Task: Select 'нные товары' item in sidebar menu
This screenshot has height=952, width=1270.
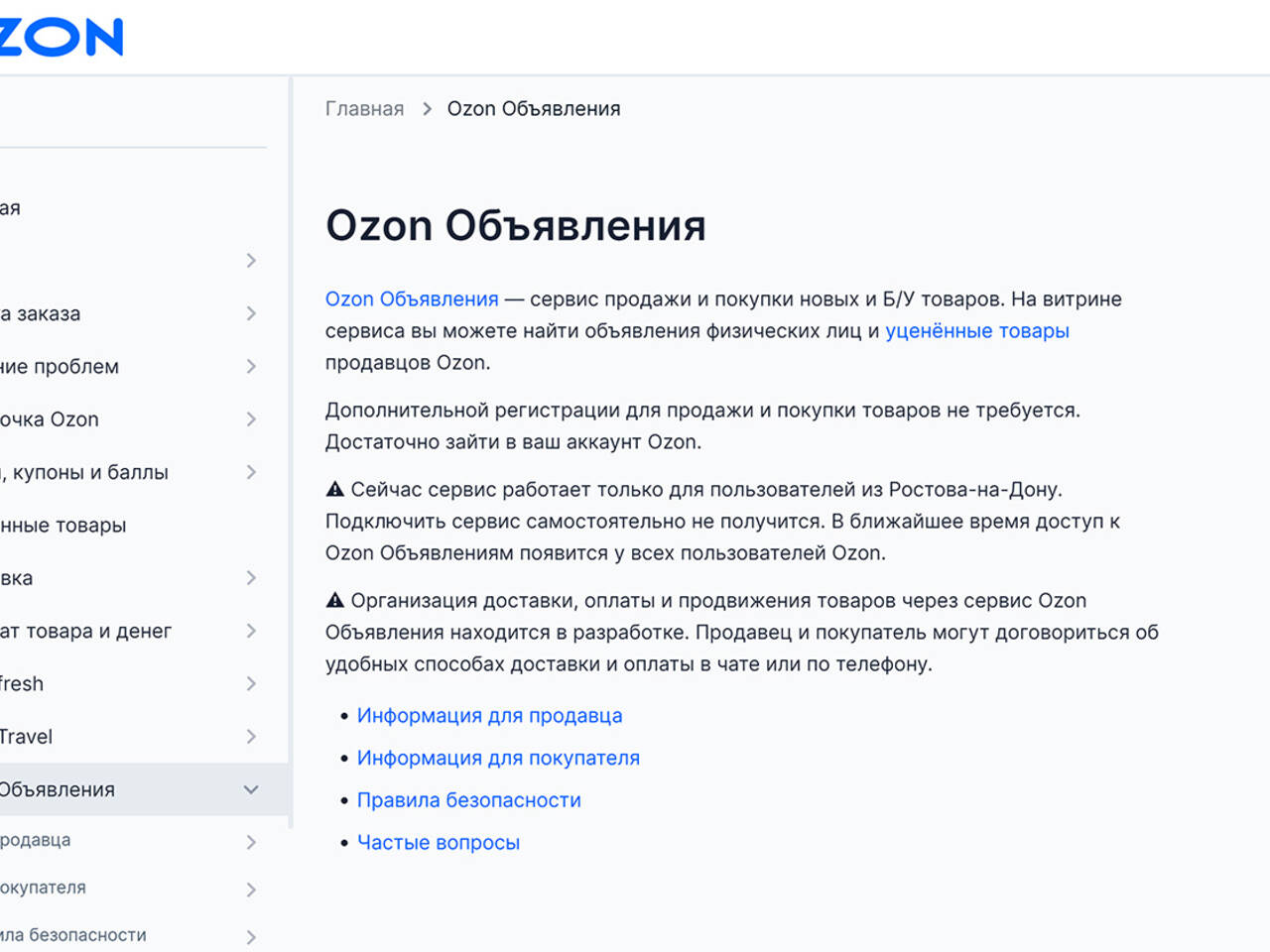Action: coord(63,526)
